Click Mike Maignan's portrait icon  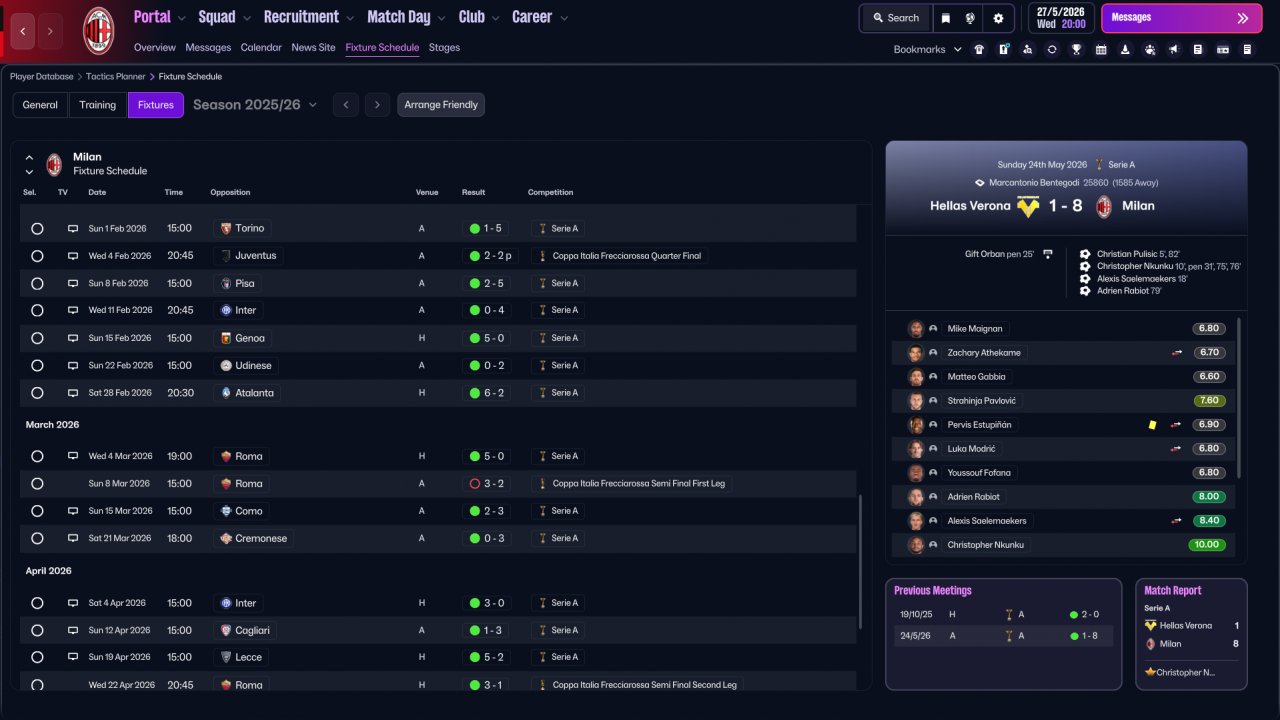tap(915, 329)
